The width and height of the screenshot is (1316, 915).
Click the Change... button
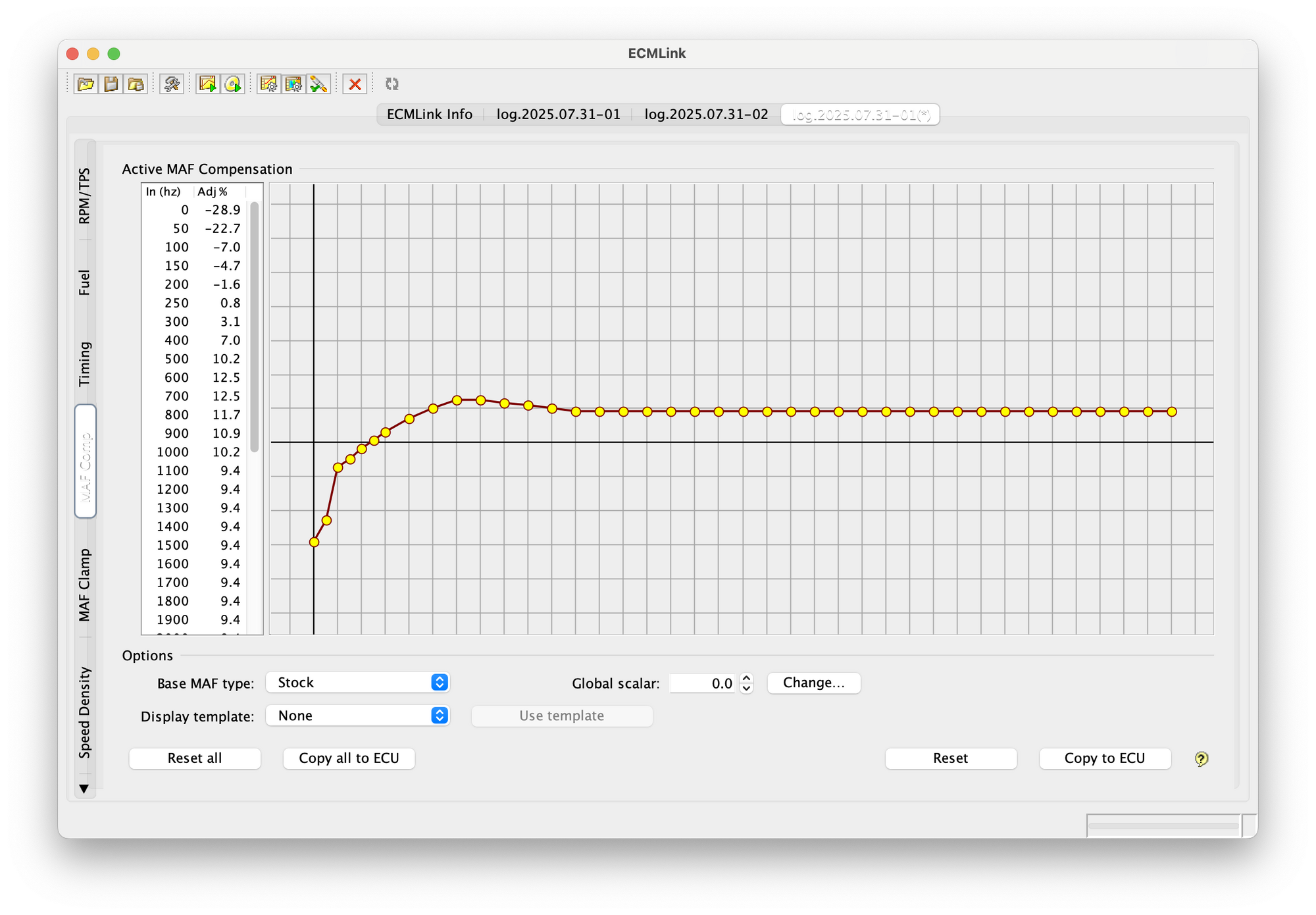point(814,683)
